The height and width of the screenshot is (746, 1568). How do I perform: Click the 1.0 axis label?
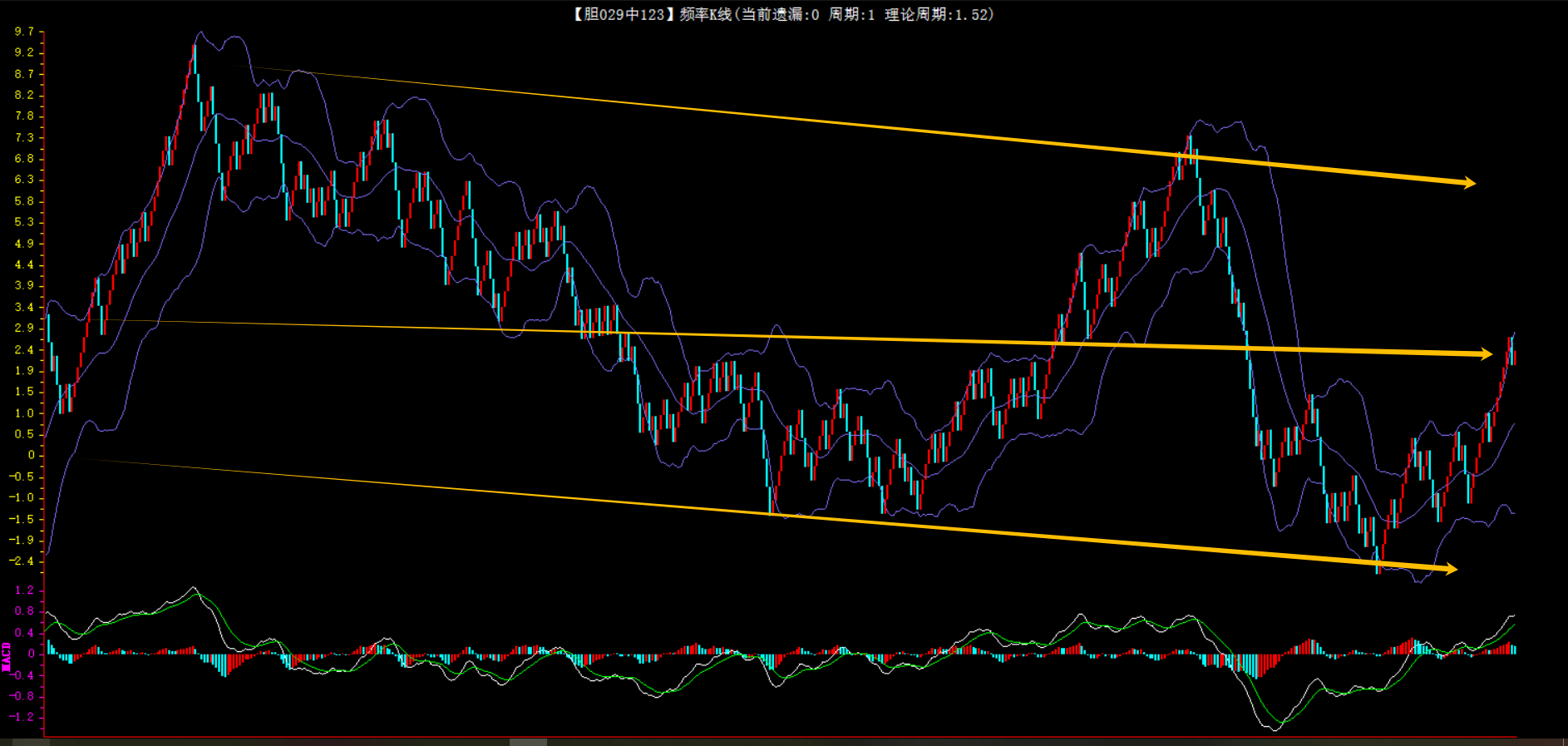(x=24, y=413)
